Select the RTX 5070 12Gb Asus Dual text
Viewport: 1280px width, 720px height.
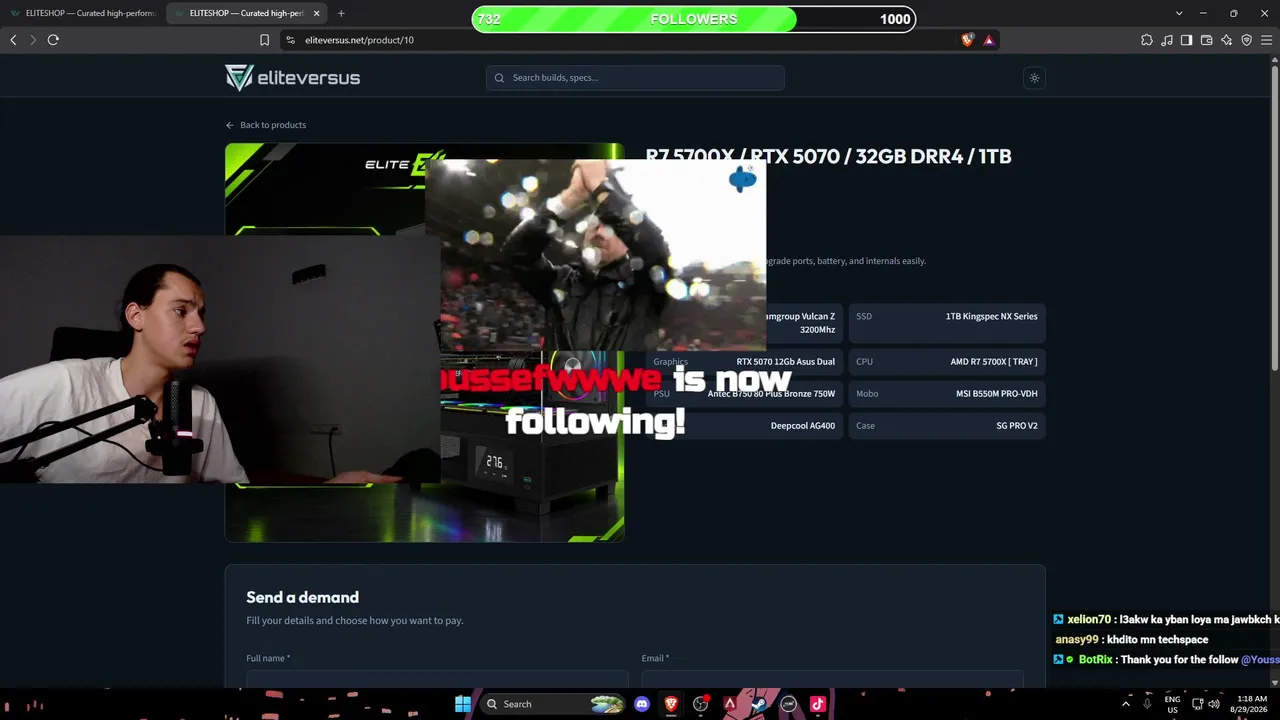(x=785, y=362)
